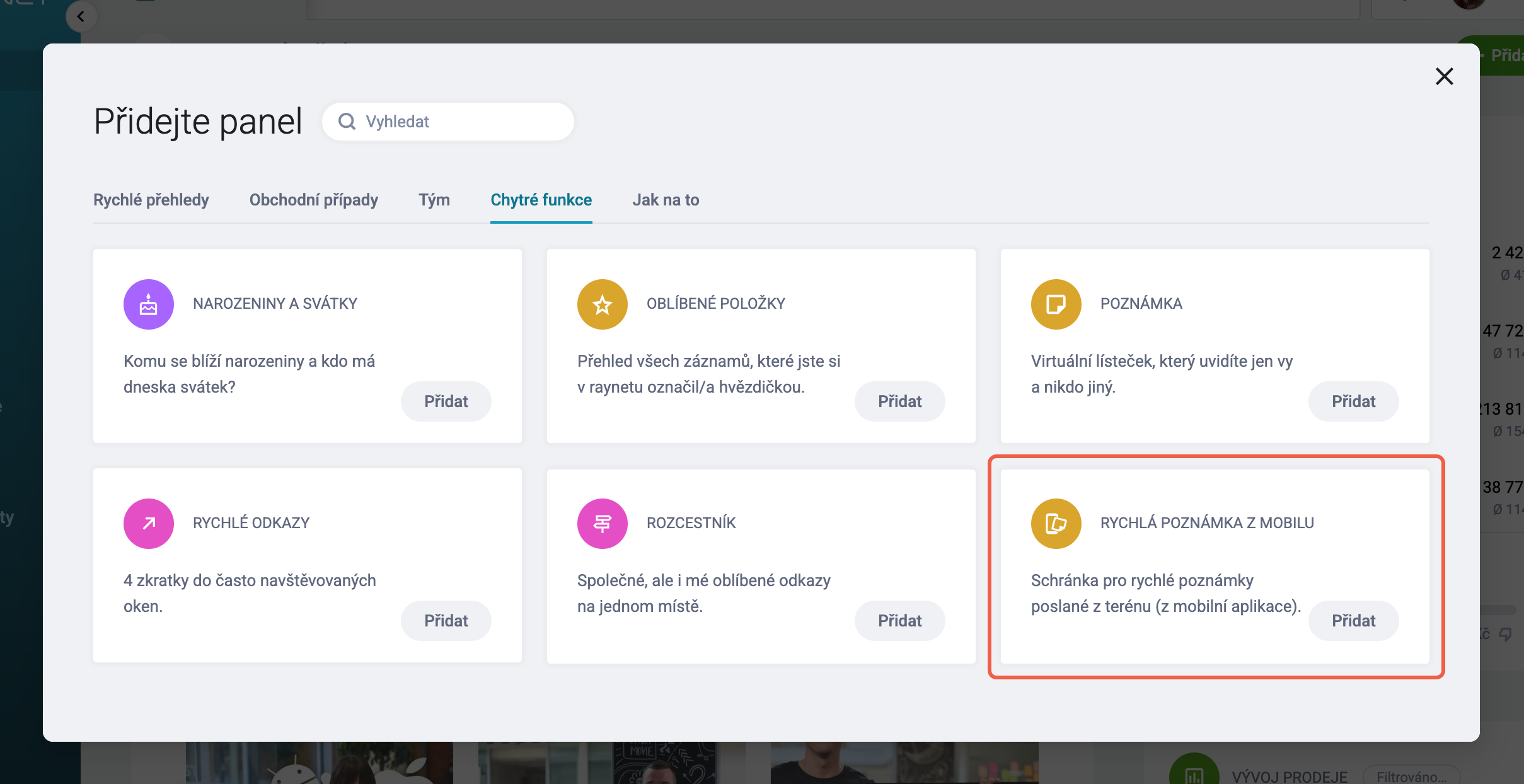Click the Poznámka sticky note icon
Image resolution: width=1524 pixels, height=784 pixels.
click(x=1056, y=304)
